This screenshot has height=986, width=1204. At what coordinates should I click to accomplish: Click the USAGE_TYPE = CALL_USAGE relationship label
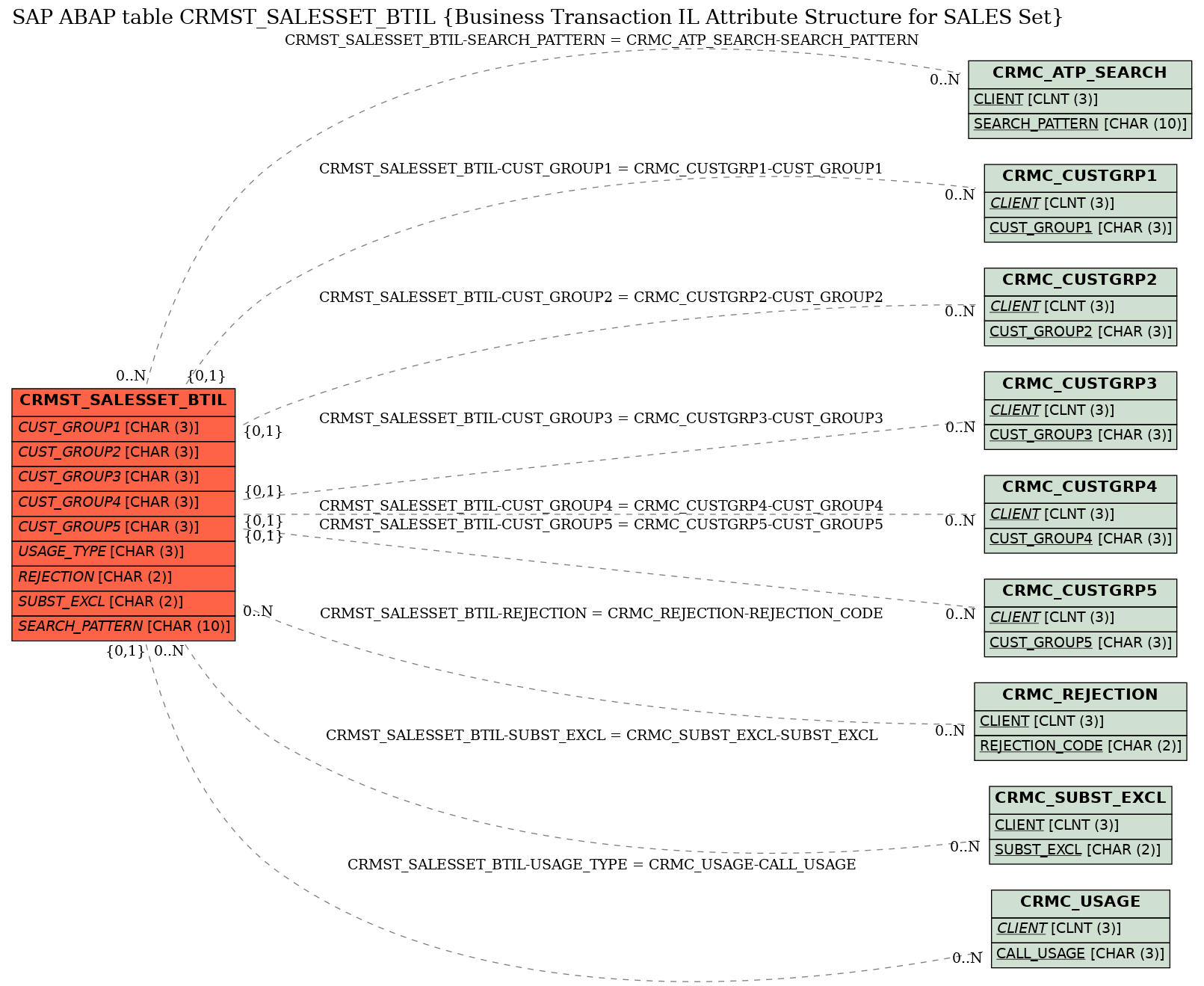coord(602,865)
